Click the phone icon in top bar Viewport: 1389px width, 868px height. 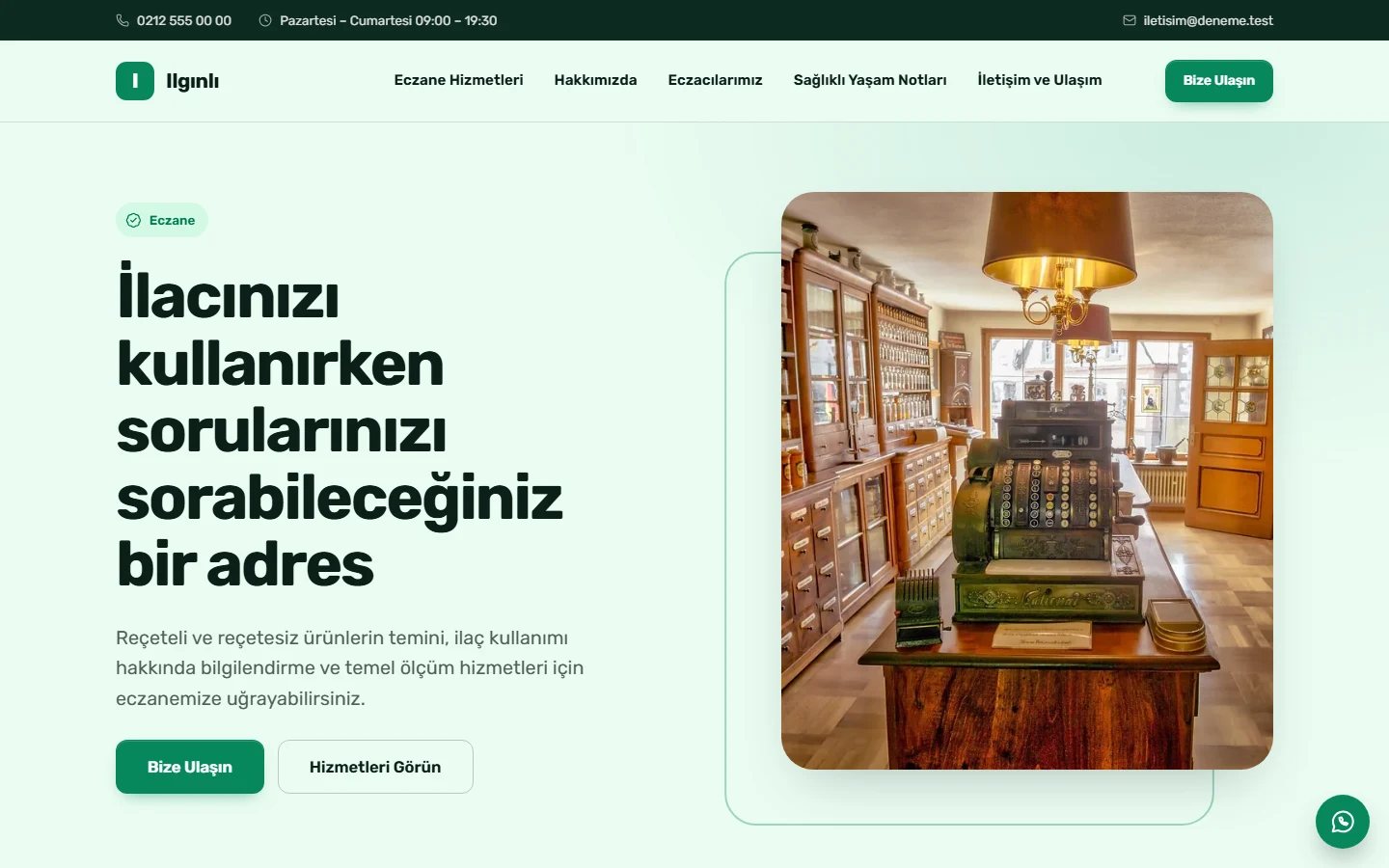coord(123,20)
